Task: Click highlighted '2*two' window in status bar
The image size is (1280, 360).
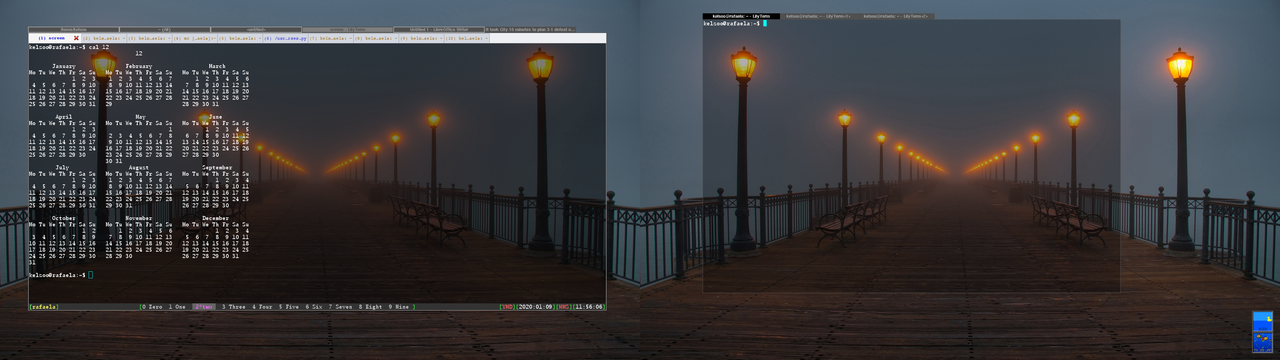Action: (203, 307)
